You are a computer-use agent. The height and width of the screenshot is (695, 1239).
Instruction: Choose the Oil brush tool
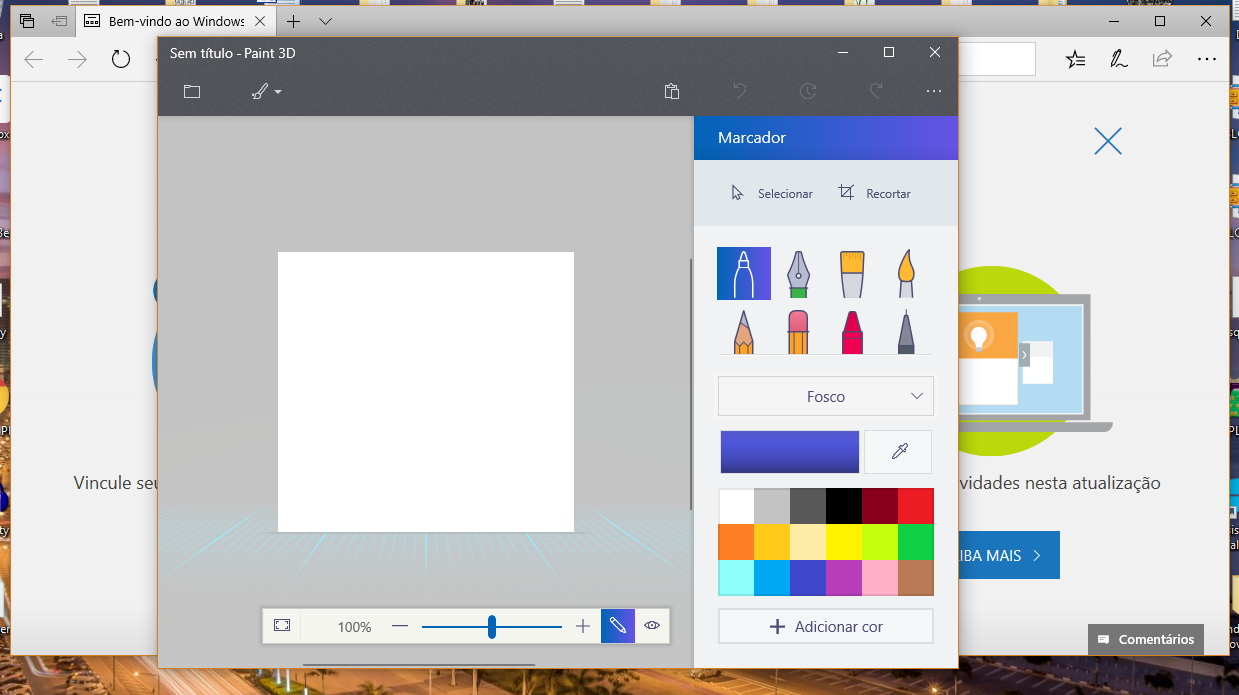(851, 274)
